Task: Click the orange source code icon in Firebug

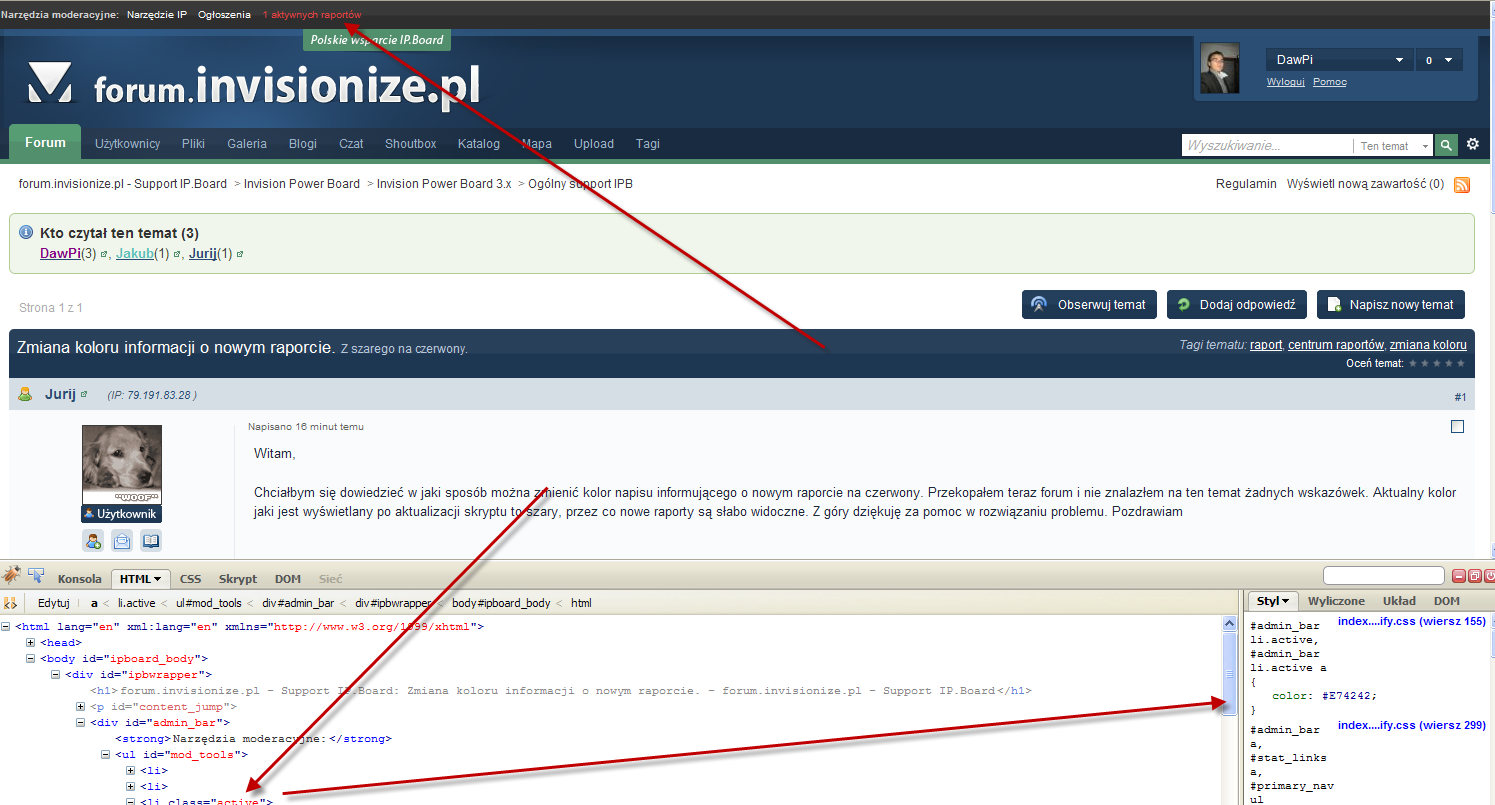Action: coord(9,602)
